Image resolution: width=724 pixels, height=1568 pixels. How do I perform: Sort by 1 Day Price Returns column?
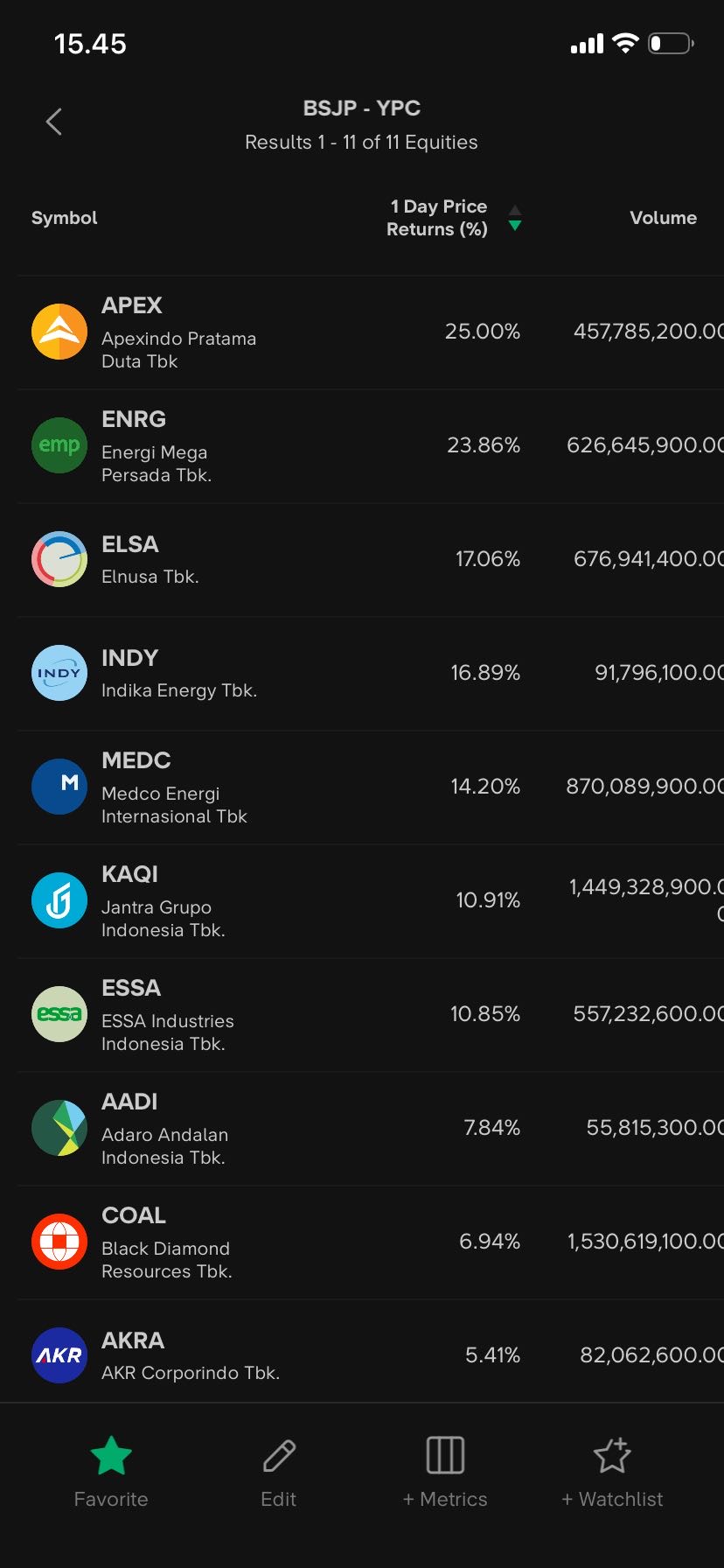click(436, 218)
